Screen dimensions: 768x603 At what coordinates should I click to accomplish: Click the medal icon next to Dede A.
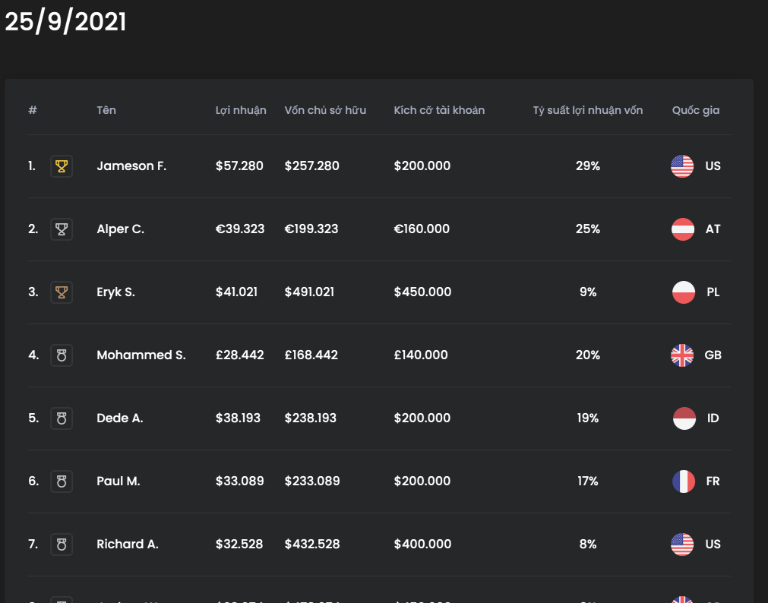click(x=62, y=418)
